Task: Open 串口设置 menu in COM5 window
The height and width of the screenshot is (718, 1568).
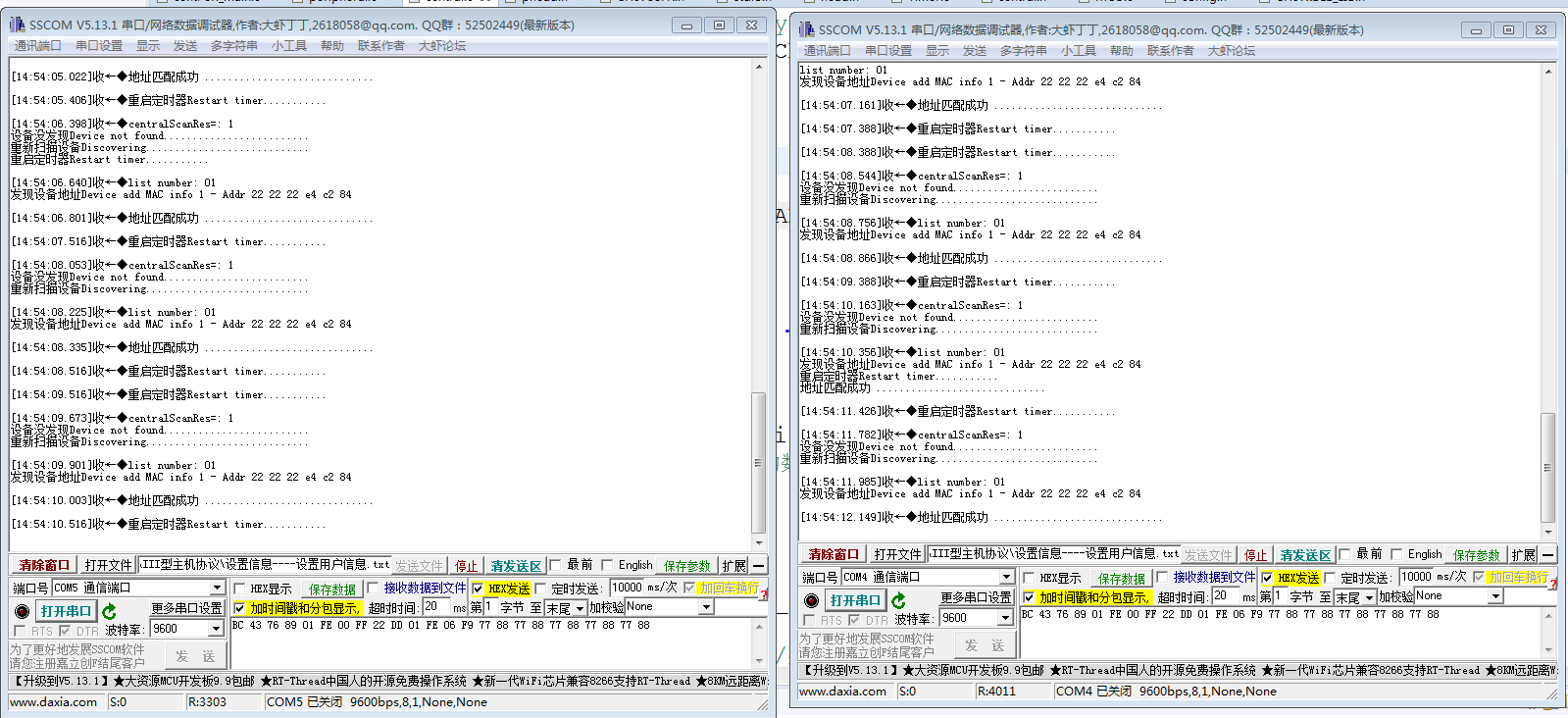Action: coord(99,46)
